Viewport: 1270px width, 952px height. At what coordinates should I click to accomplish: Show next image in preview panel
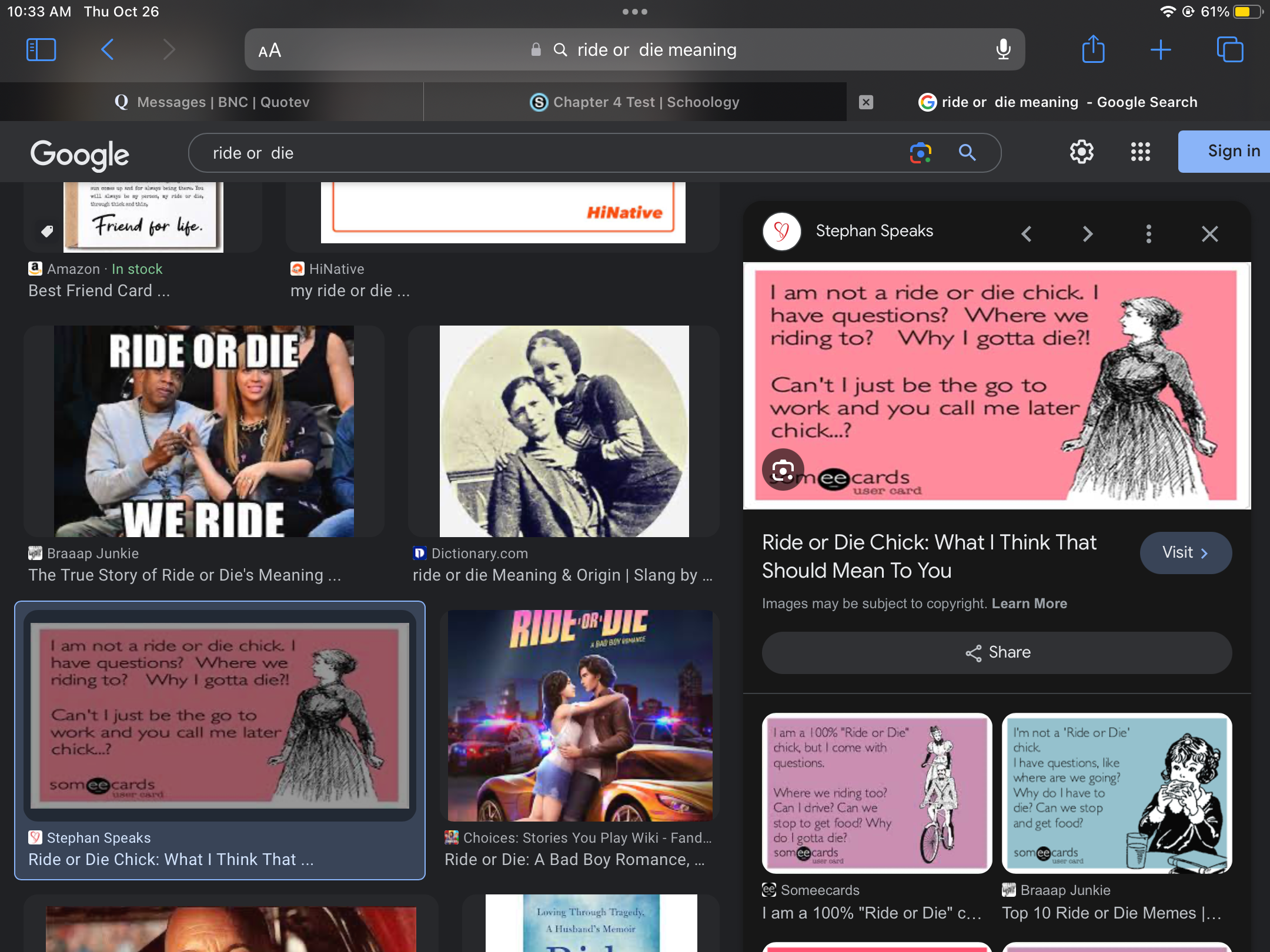pyautogui.click(x=1087, y=234)
